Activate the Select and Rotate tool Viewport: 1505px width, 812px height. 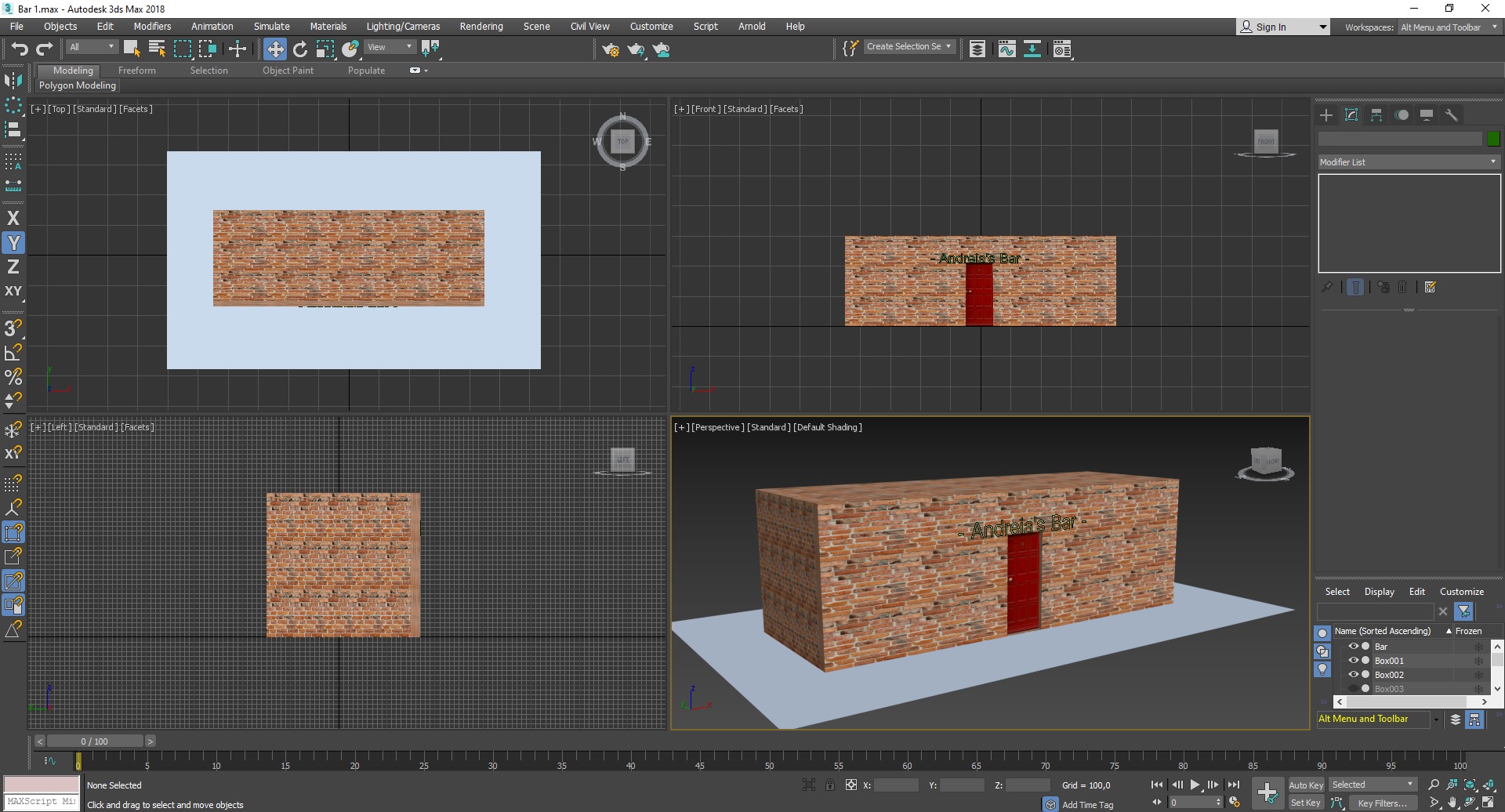point(300,49)
